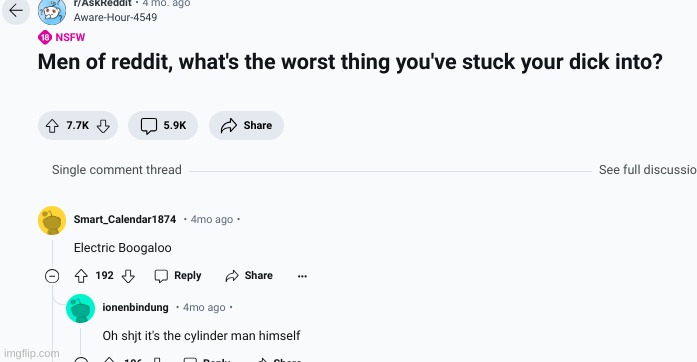Open the 5.9K comments button
This screenshot has height=362, width=697.
coord(163,125)
